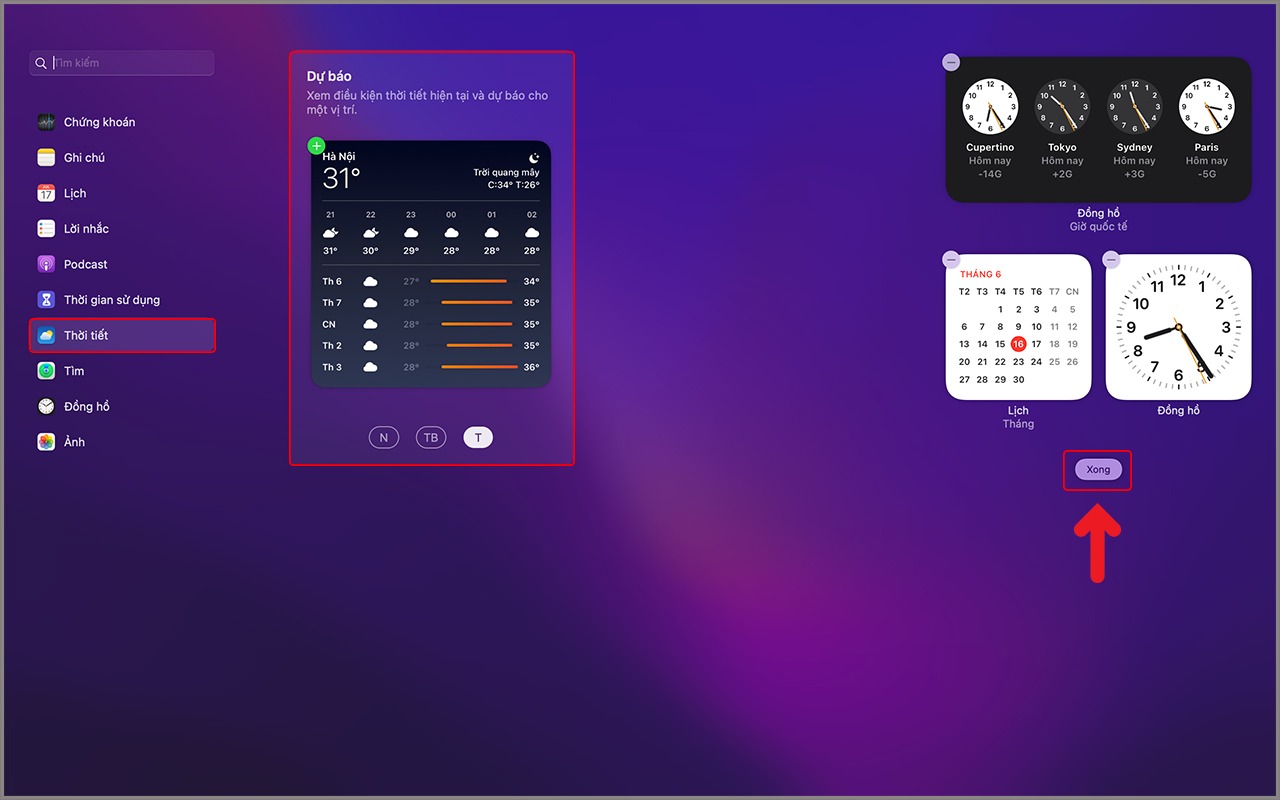Remove the Tháng 6 calendar widget
1280x800 pixels.
pyautogui.click(x=951, y=260)
